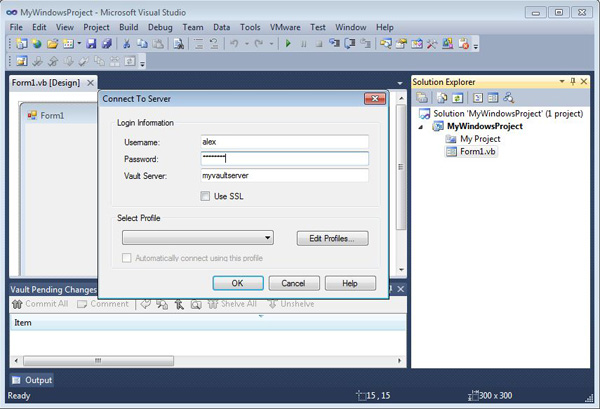Click the Start Debugging play icon
Image resolution: width=600 pixels, height=409 pixels.
pyautogui.click(x=288, y=45)
